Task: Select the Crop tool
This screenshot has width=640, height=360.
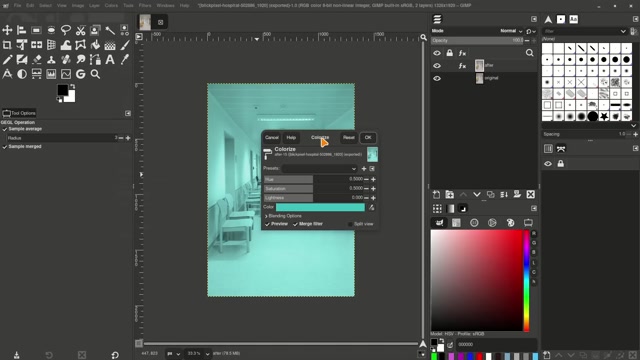Action: [7, 45]
